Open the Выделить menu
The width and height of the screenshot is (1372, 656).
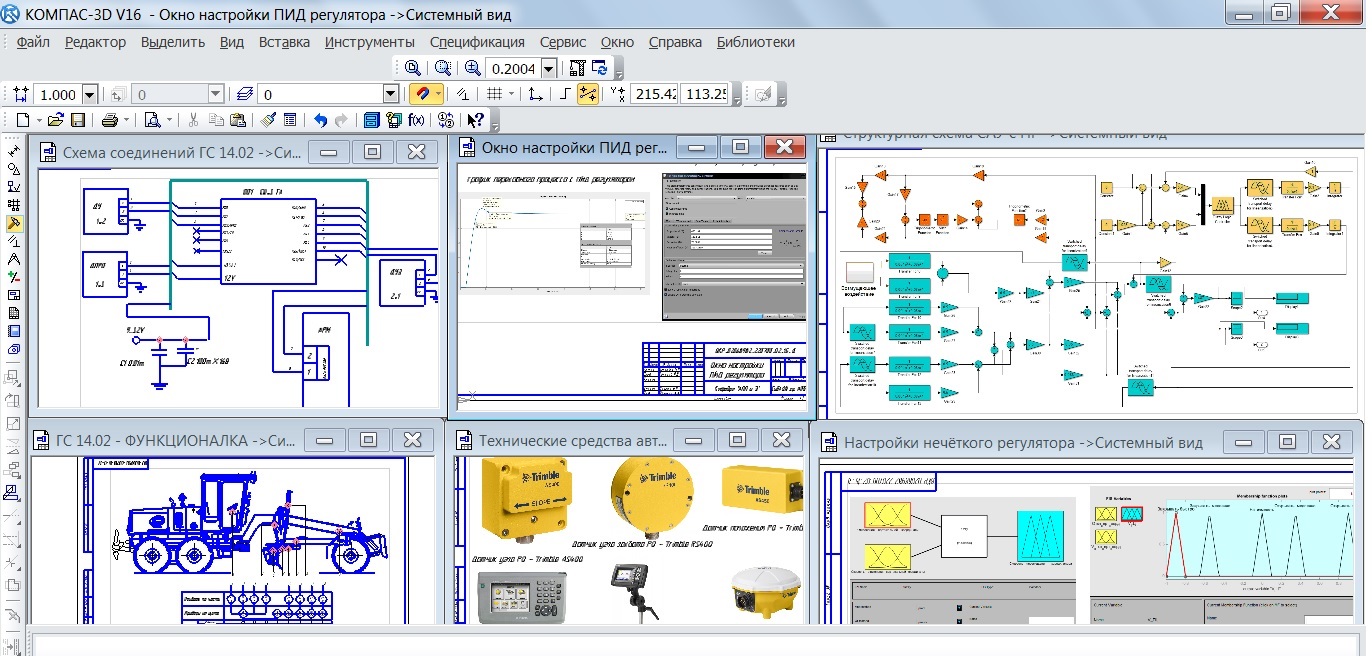tap(172, 42)
